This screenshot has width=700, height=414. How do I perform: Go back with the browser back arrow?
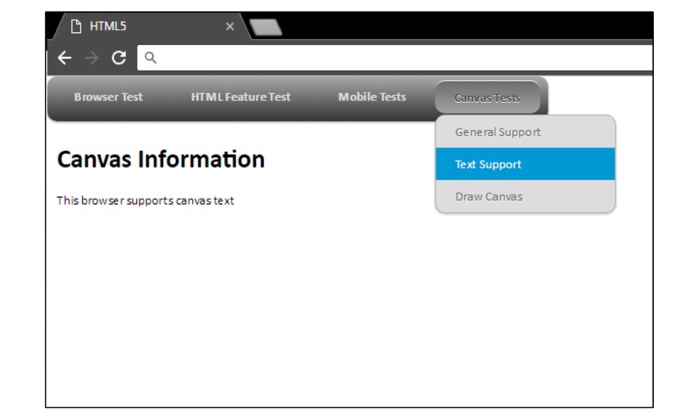(x=65, y=58)
